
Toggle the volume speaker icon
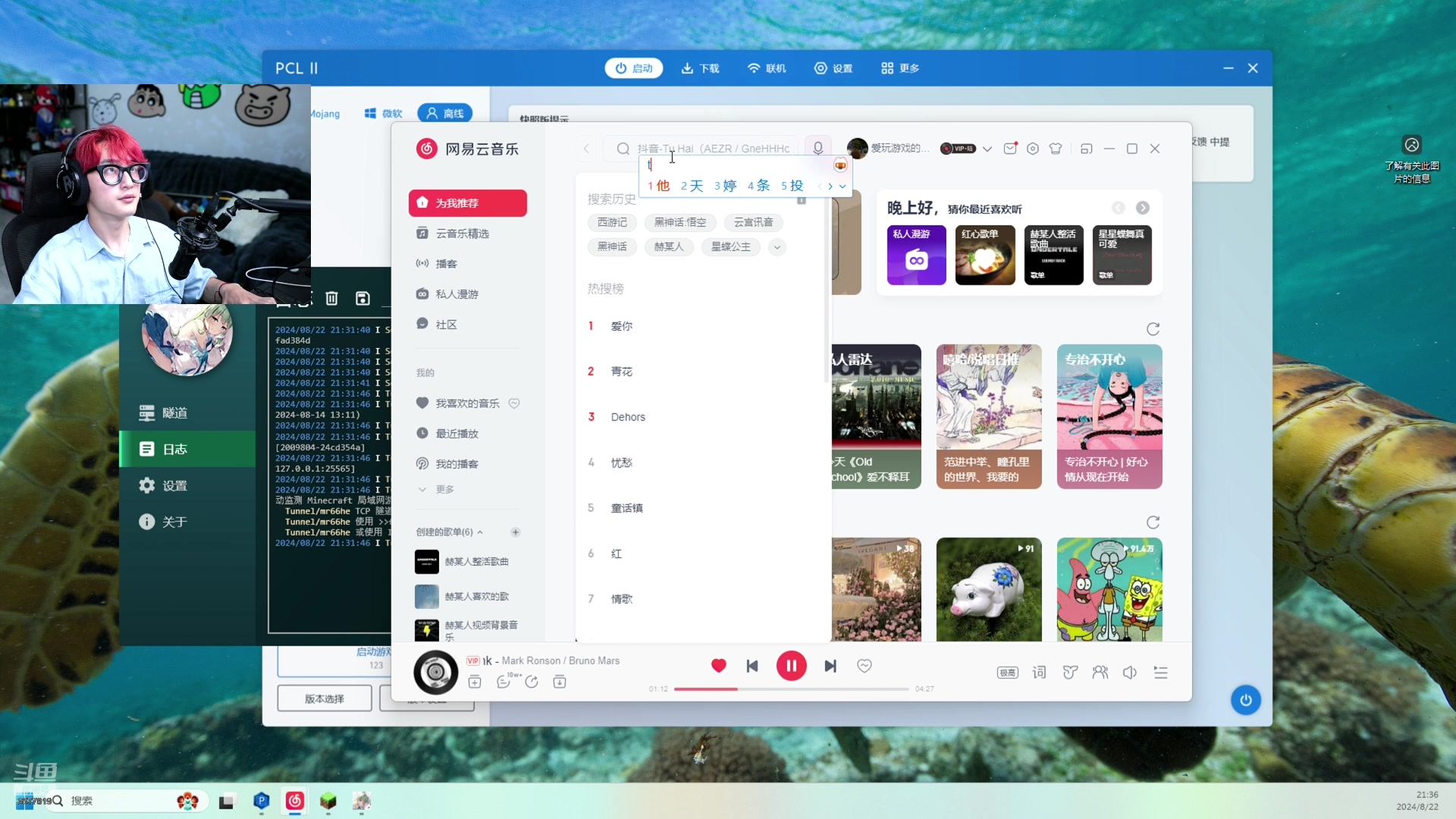point(1130,673)
